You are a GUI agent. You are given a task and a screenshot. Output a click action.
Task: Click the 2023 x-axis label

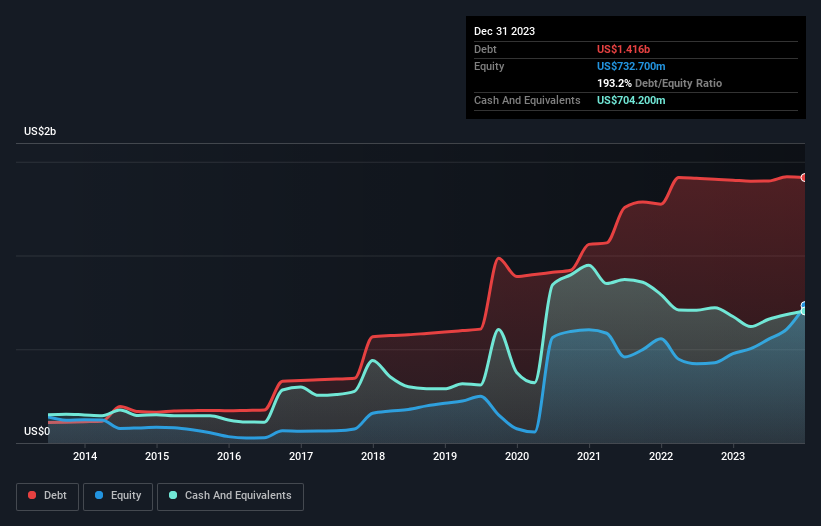pos(733,456)
